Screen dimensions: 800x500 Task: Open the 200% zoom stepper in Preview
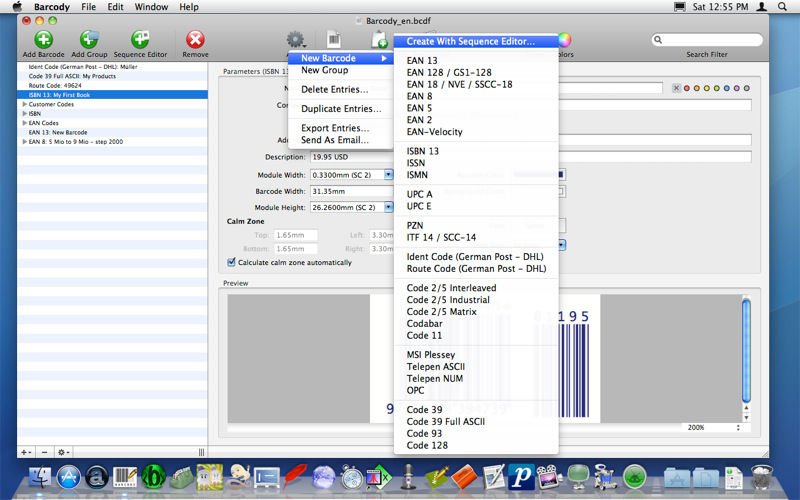tap(738, 428)
